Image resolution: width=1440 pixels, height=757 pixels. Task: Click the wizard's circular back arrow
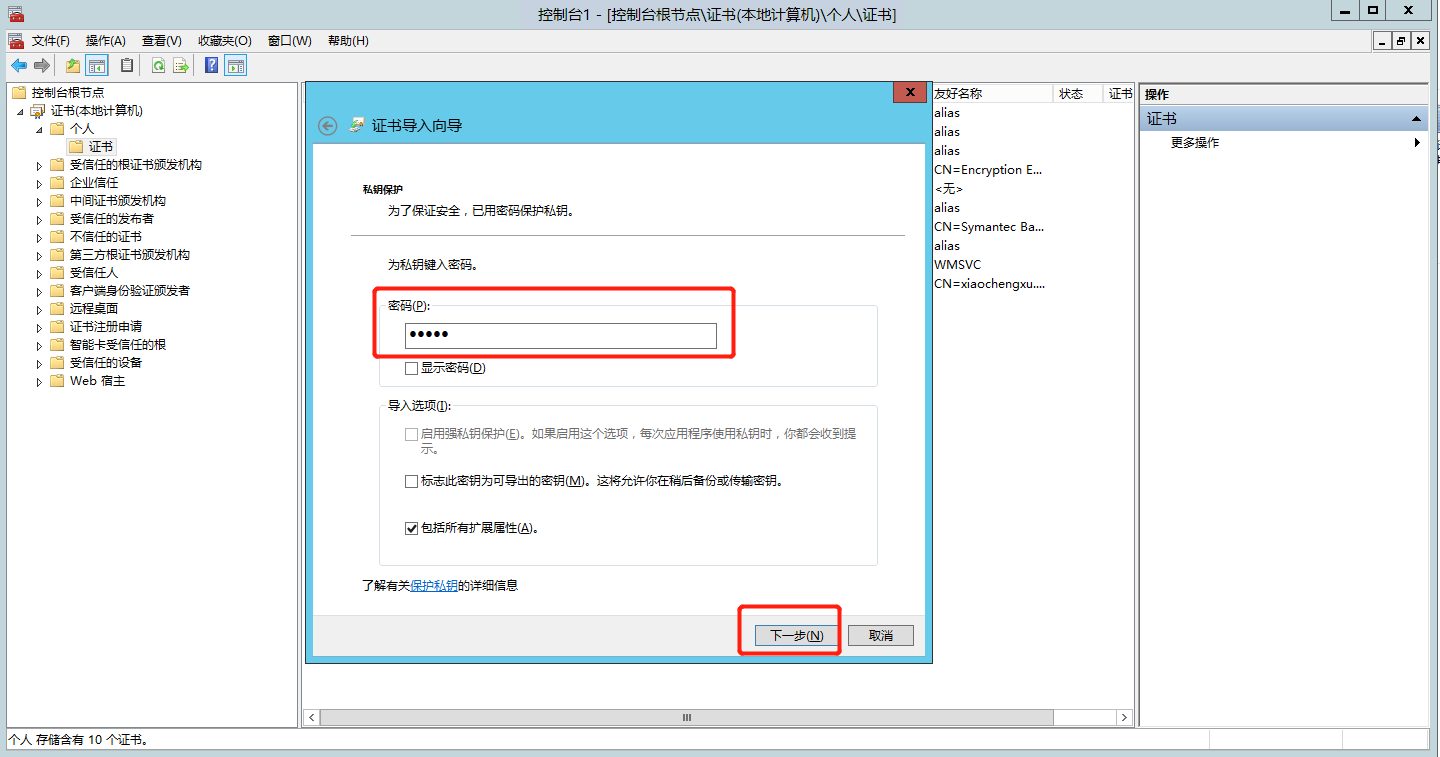coord(327,126)
